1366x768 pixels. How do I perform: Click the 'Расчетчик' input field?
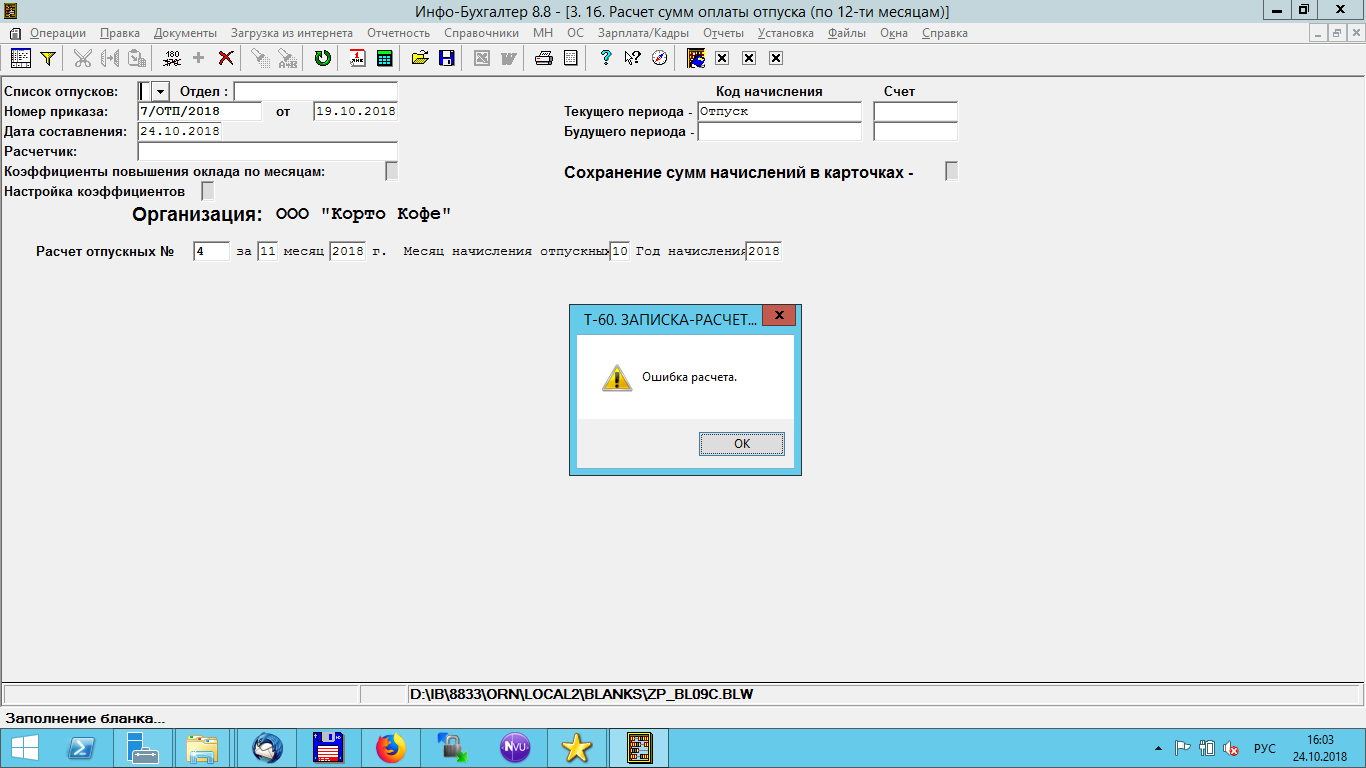pyautogui.click(x=268, y=151)
